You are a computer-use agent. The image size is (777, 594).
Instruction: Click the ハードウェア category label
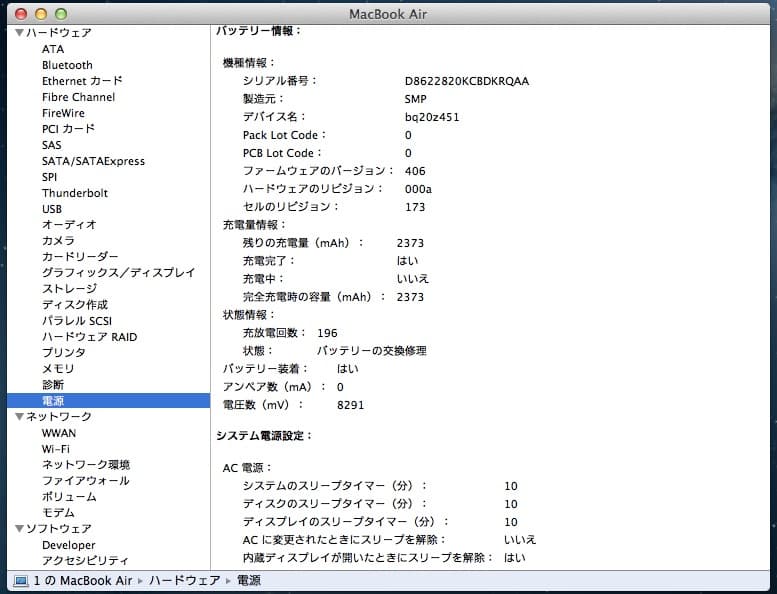[58, 33]
